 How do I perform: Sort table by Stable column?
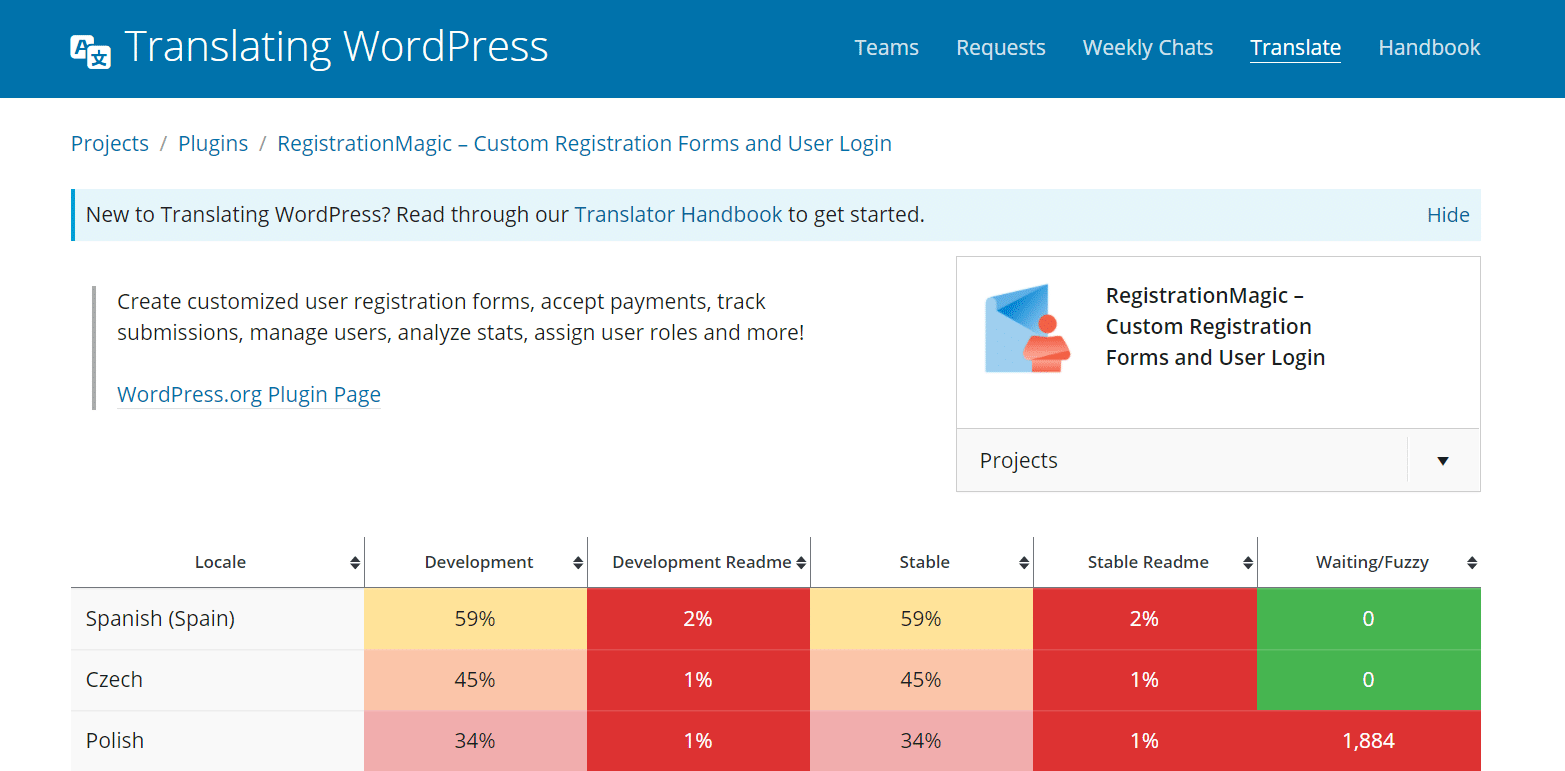923,562
